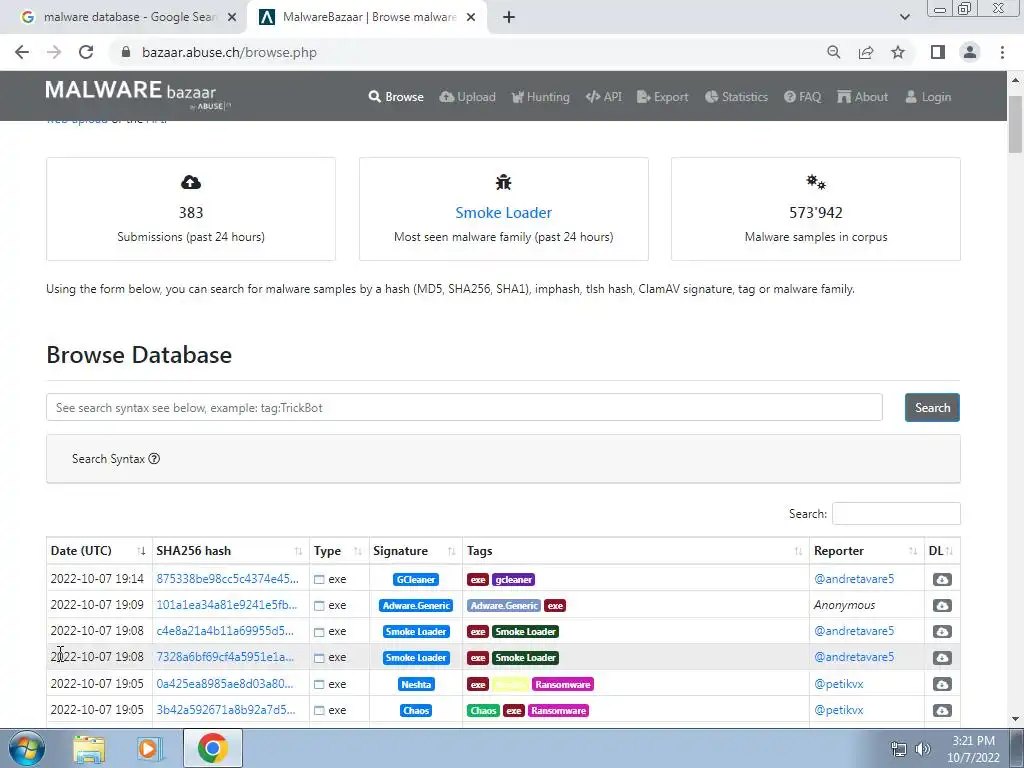1024x768 pixels.
Task: Open Windows Explorer from the taskbar
Action: [89, 748]
